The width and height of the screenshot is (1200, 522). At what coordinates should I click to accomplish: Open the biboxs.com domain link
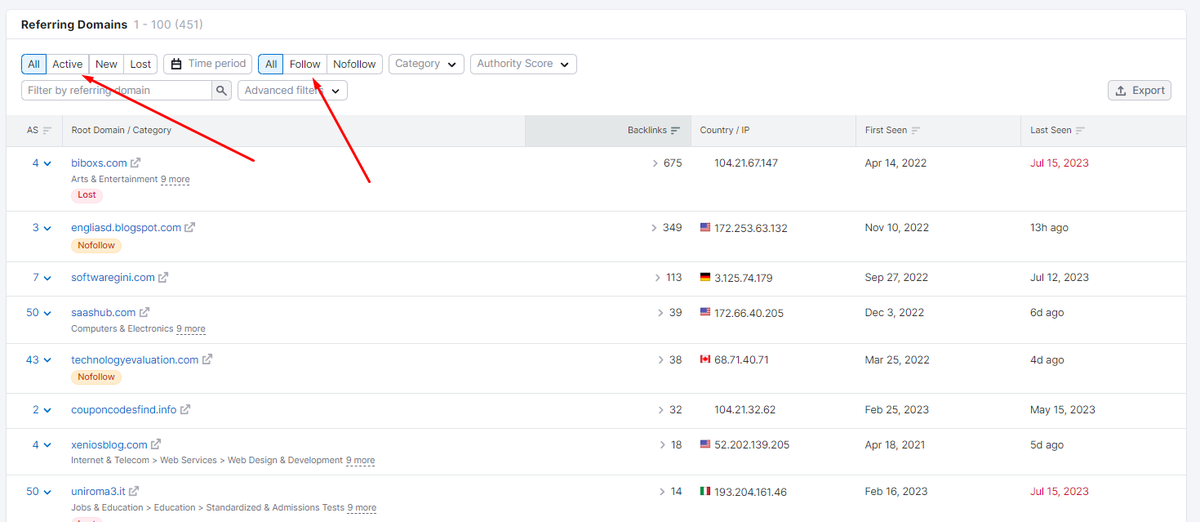[x=99, y=163]
